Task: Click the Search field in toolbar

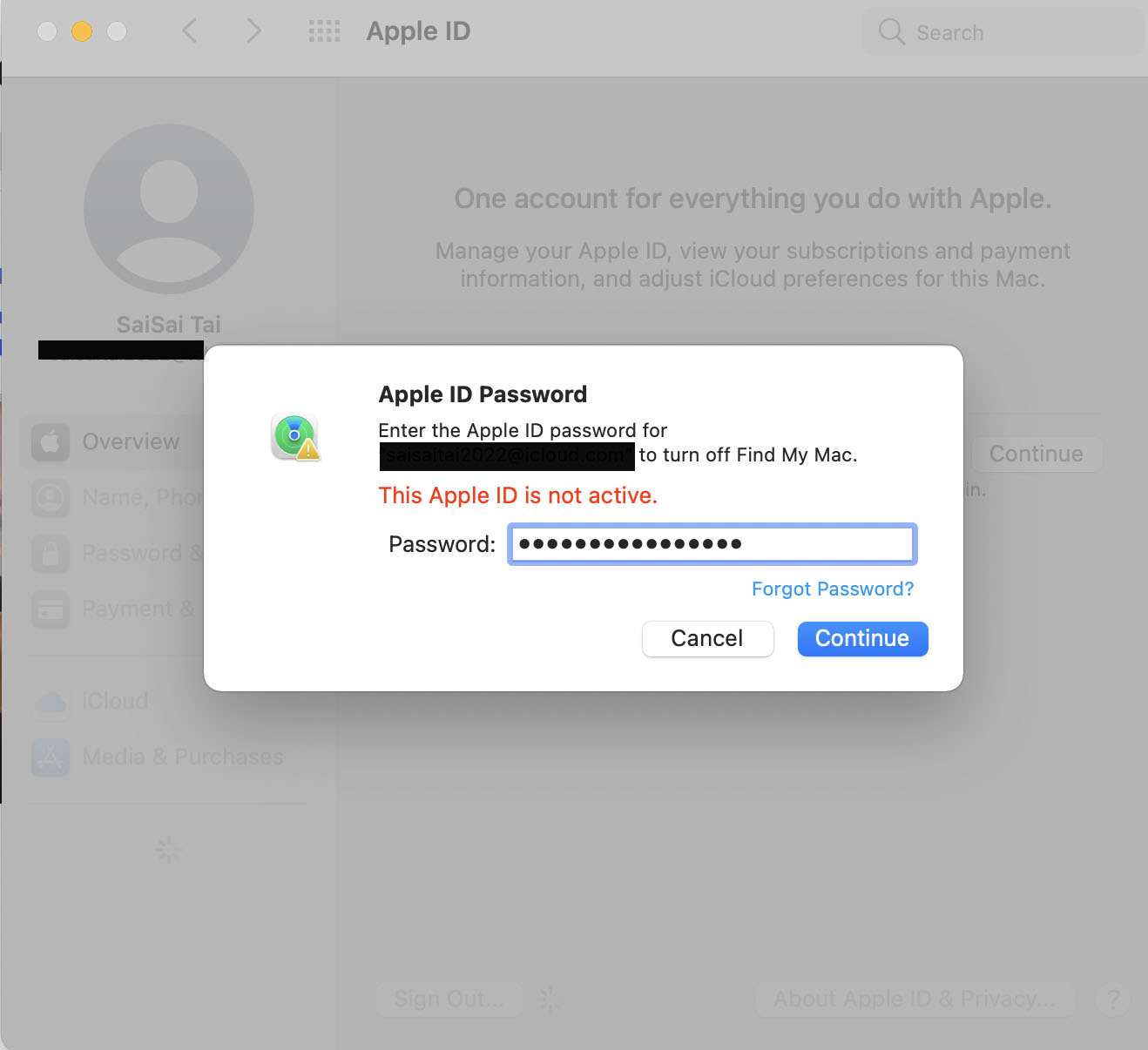Action: 1003,32
